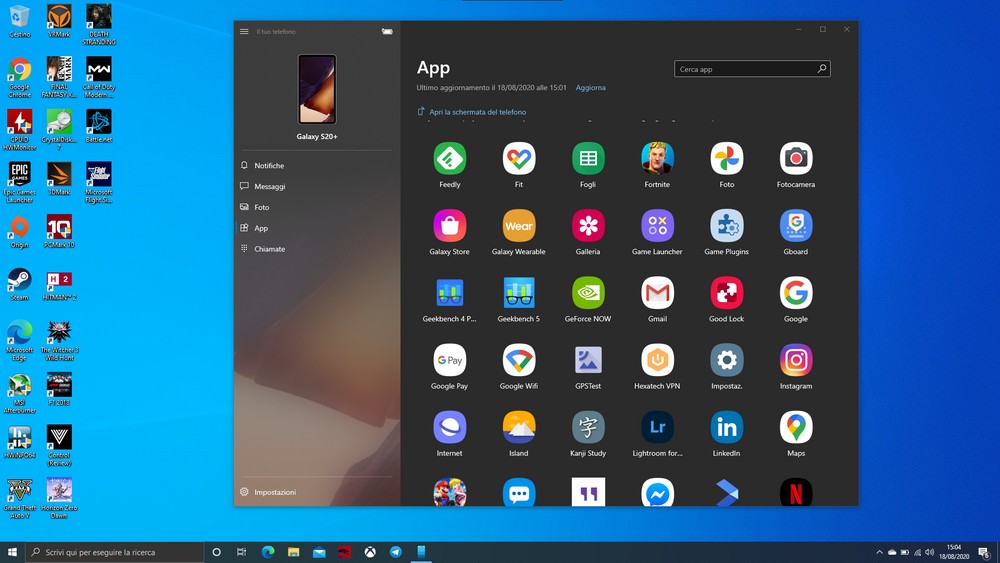
Task: Click the taskbar search box
Action: (x=115, y=552)
